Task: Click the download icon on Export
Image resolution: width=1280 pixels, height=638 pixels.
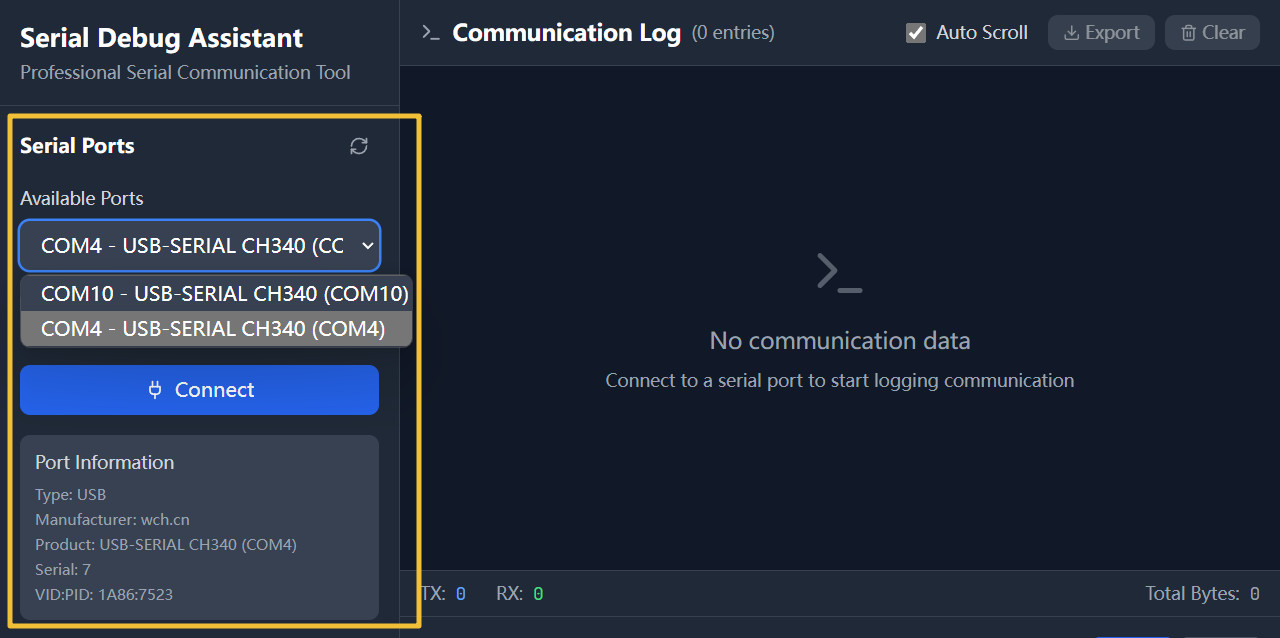Action: (x=1071, y=33)
